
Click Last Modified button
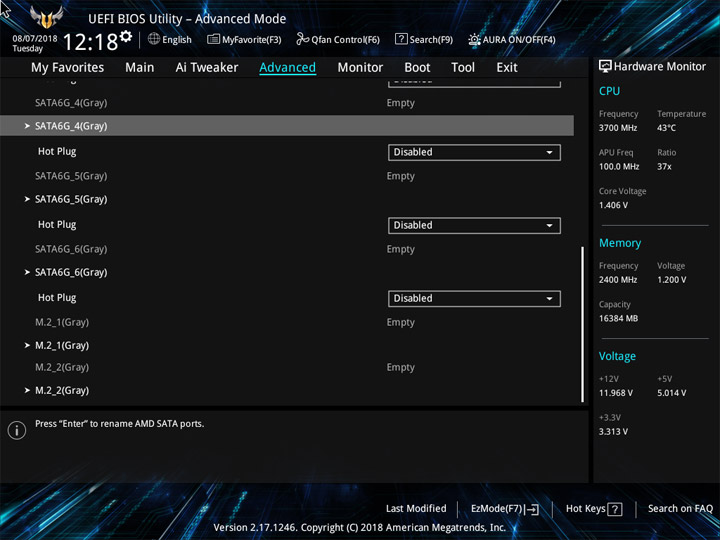pyautogui.click(x=416, y=509)
